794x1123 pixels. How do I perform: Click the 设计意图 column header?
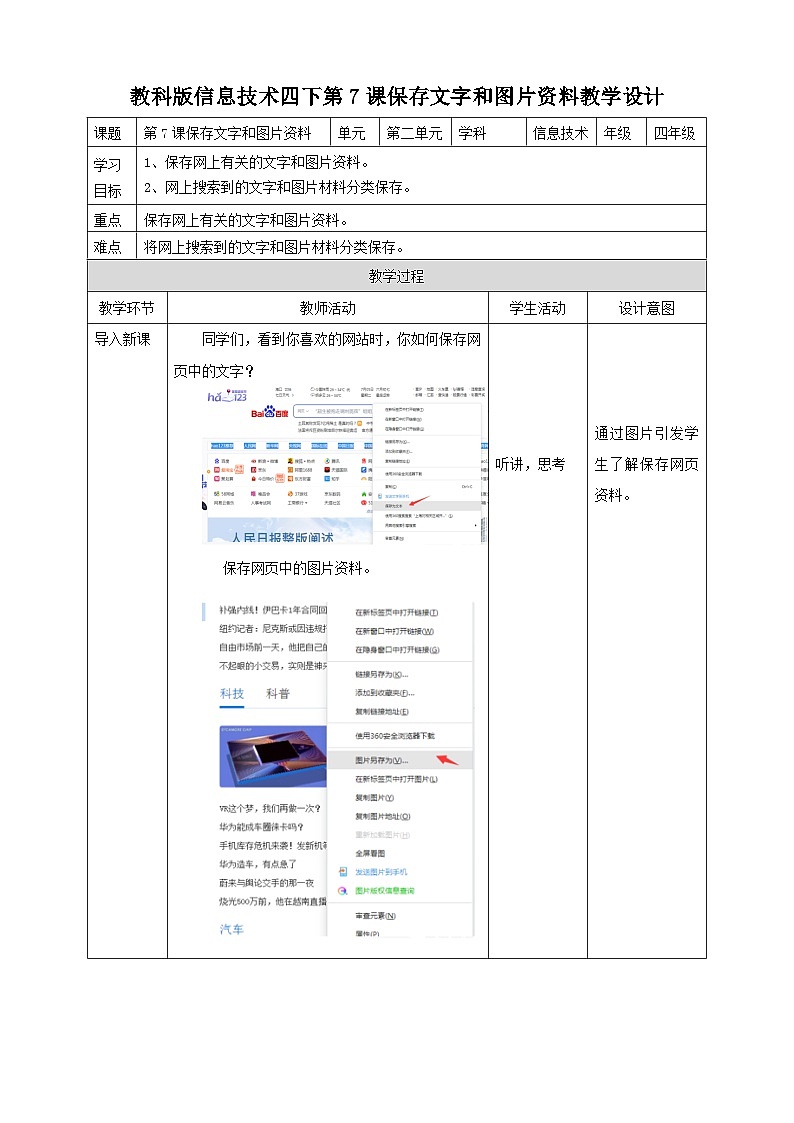[647, 308]
